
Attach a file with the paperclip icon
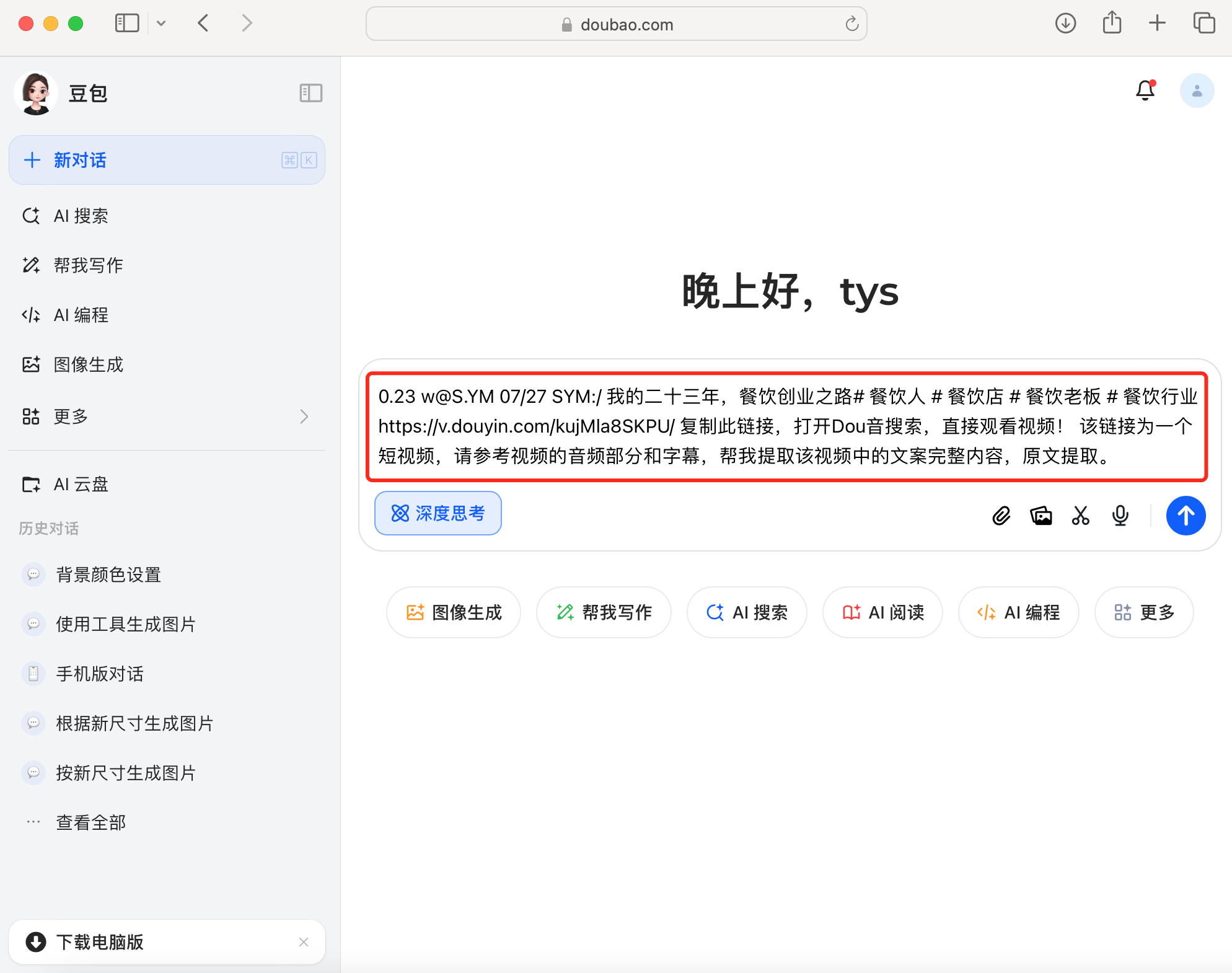(1001, 516)
